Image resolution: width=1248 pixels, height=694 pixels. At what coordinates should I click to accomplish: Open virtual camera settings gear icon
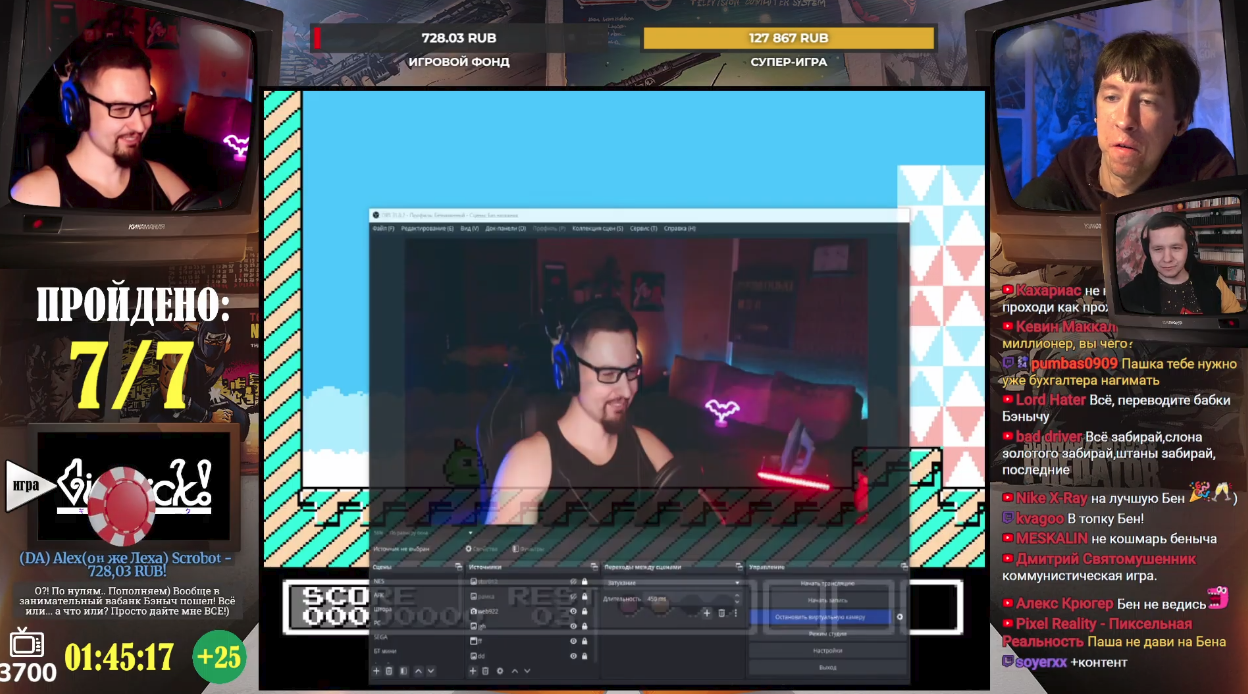tap(900, 617)
